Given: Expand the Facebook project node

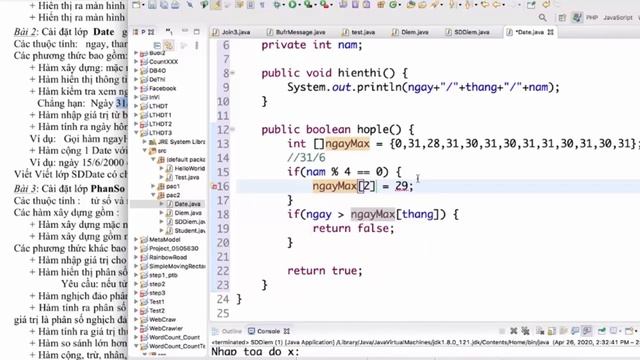Looking at the screenshot, I should point(136,88).
